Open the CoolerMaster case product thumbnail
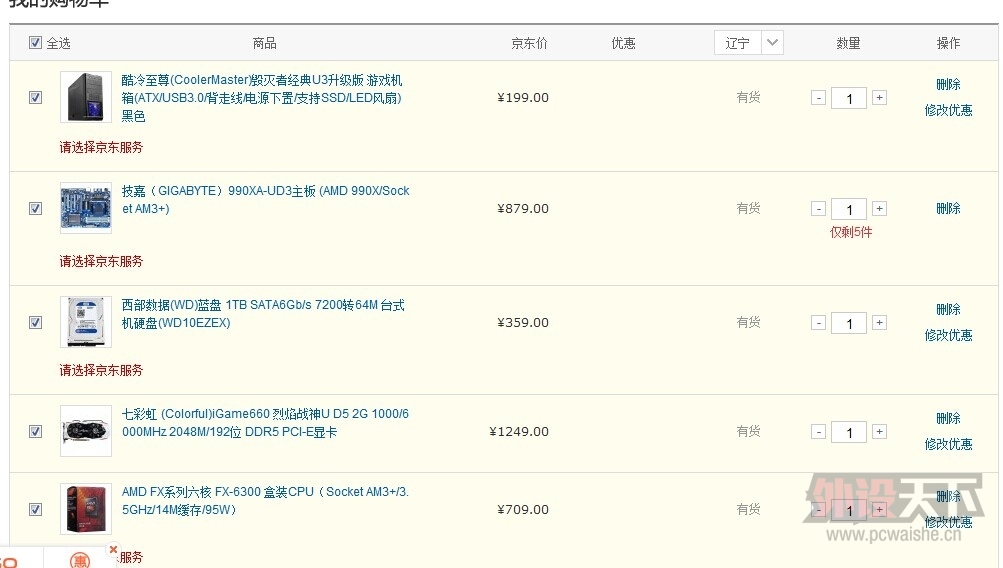The image size is (1003, 568). tap(86, 97)
